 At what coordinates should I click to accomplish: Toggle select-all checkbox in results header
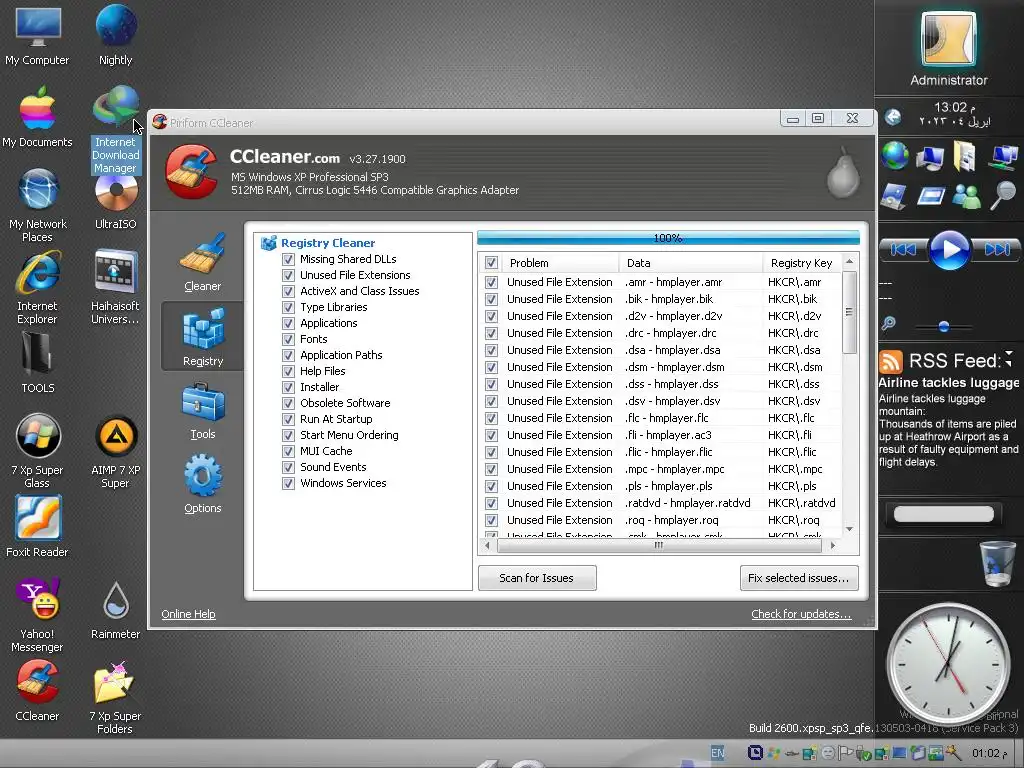pyautogui.click(x=491, y=263)
